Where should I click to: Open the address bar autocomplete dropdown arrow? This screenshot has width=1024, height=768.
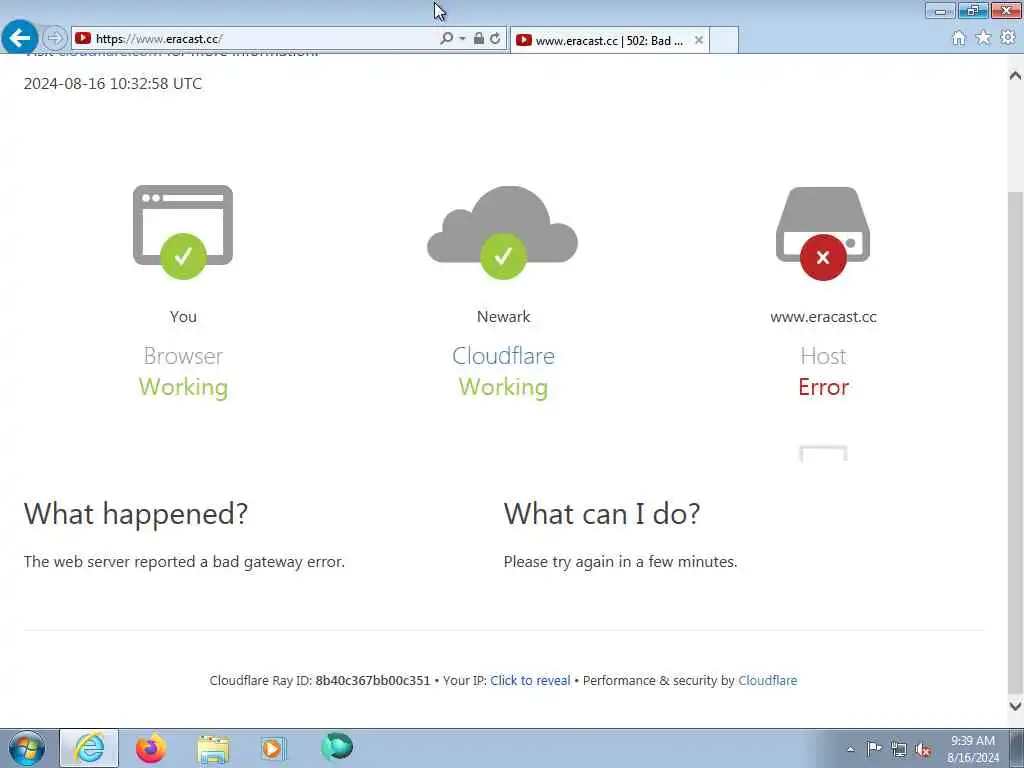(x=462, y=39)
